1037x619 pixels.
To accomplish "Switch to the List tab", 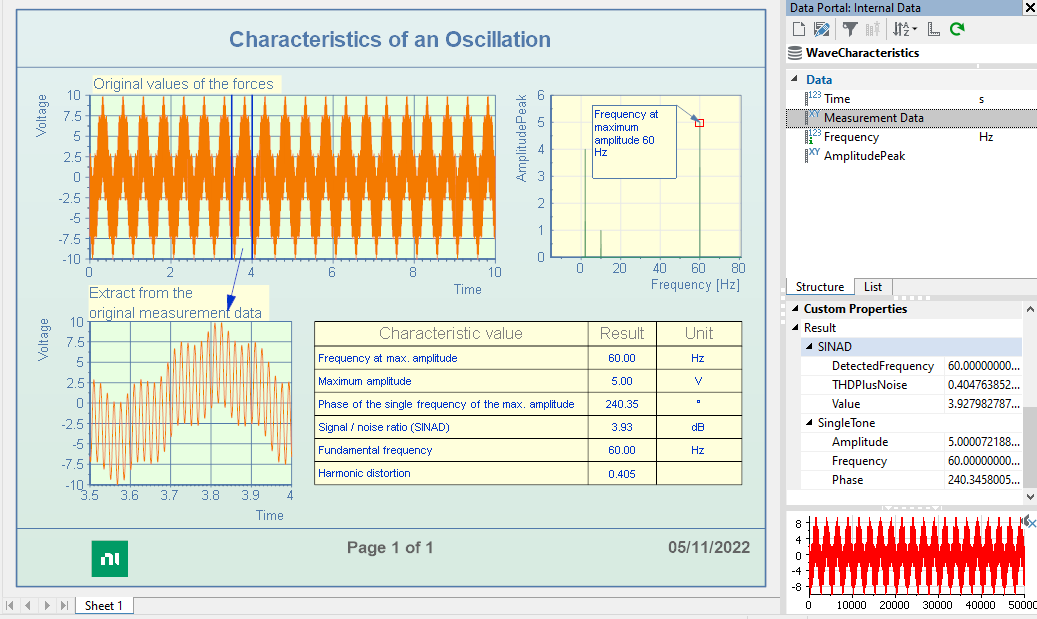I will coord(872,287).
